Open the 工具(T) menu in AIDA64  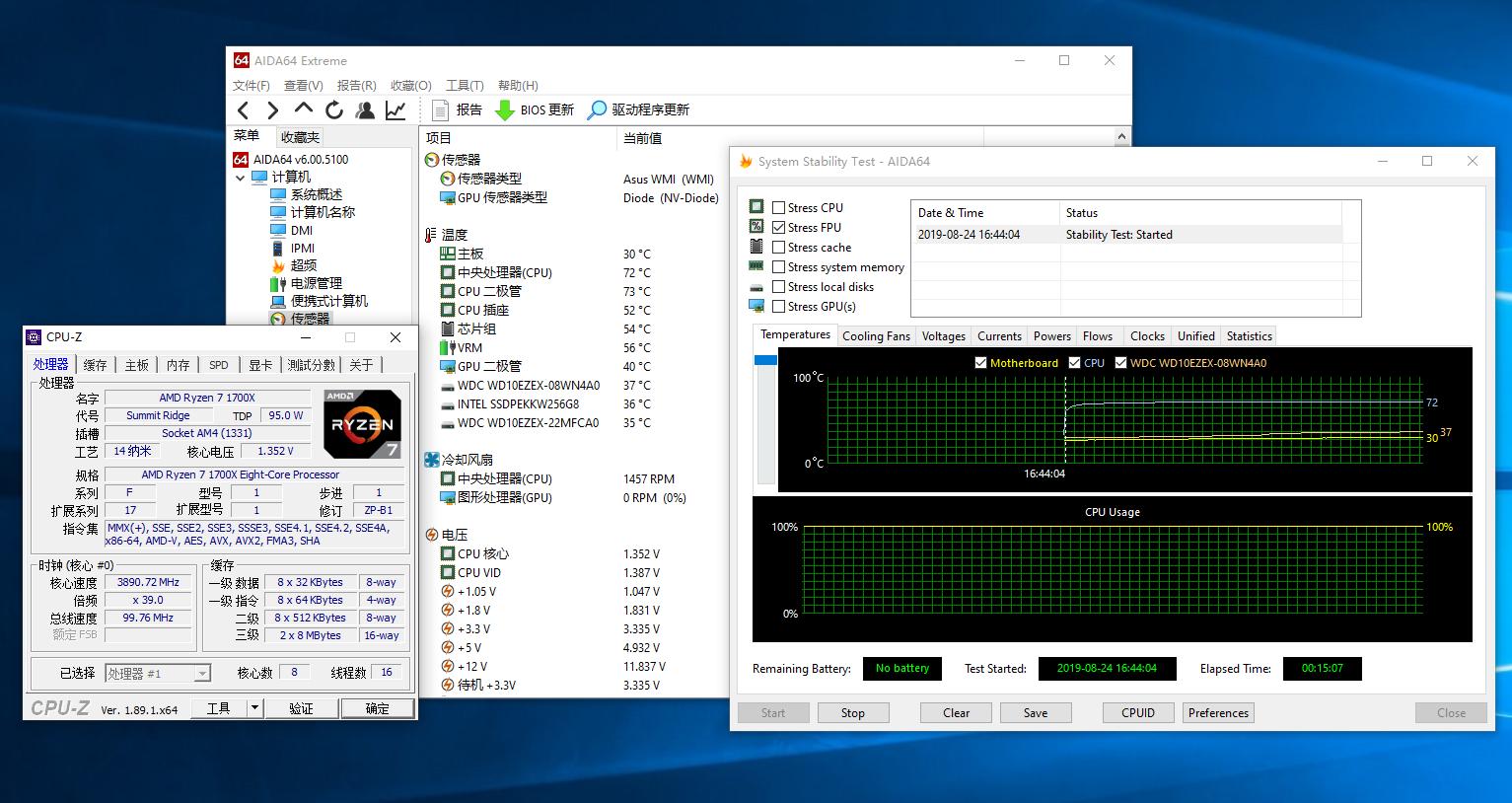pos(465,86)
